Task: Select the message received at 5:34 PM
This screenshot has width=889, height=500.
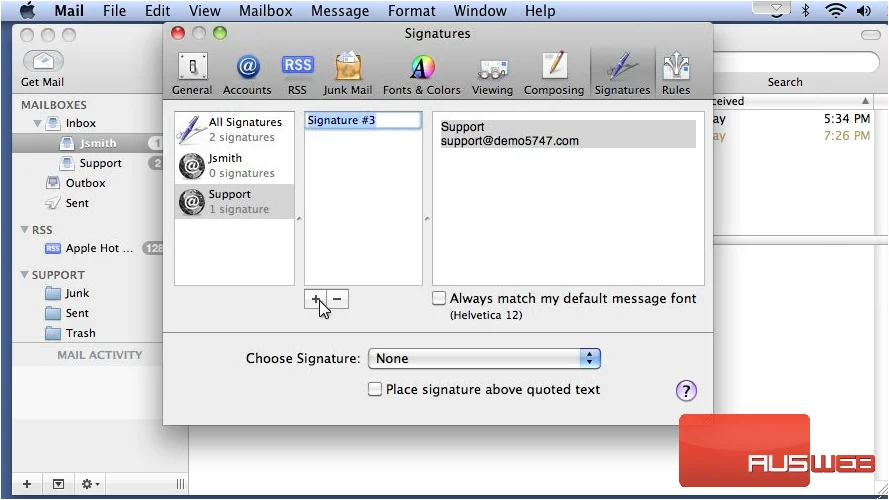Action: click(x=794, y=118)
